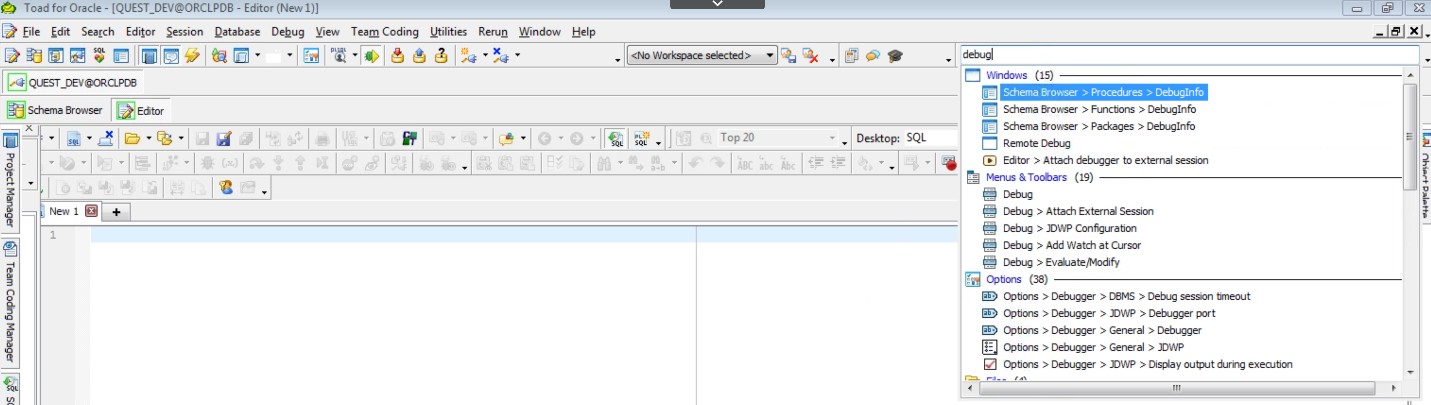Click the delete workspace icon with red X

tap(812, 56)
